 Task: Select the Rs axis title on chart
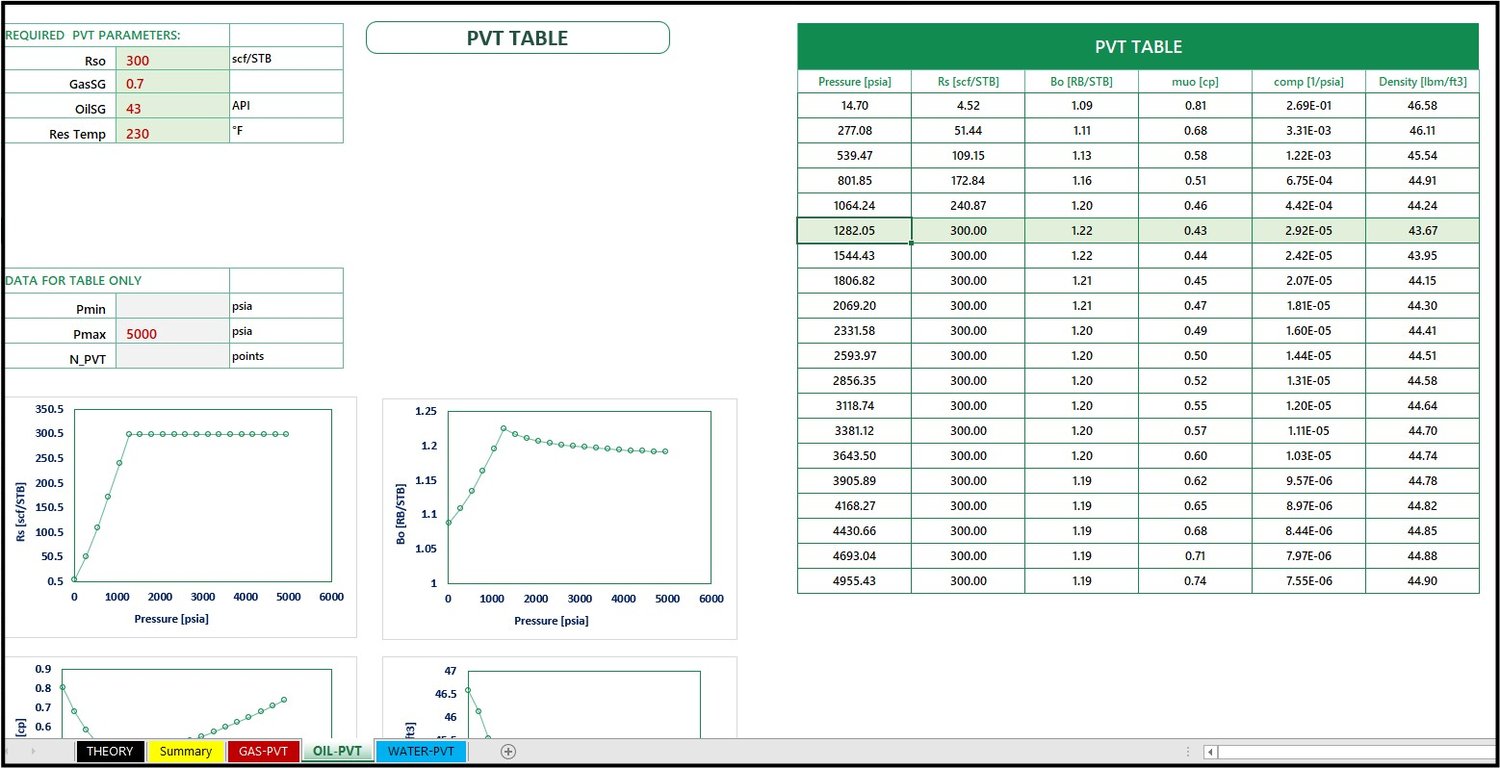tap(21, 510)
